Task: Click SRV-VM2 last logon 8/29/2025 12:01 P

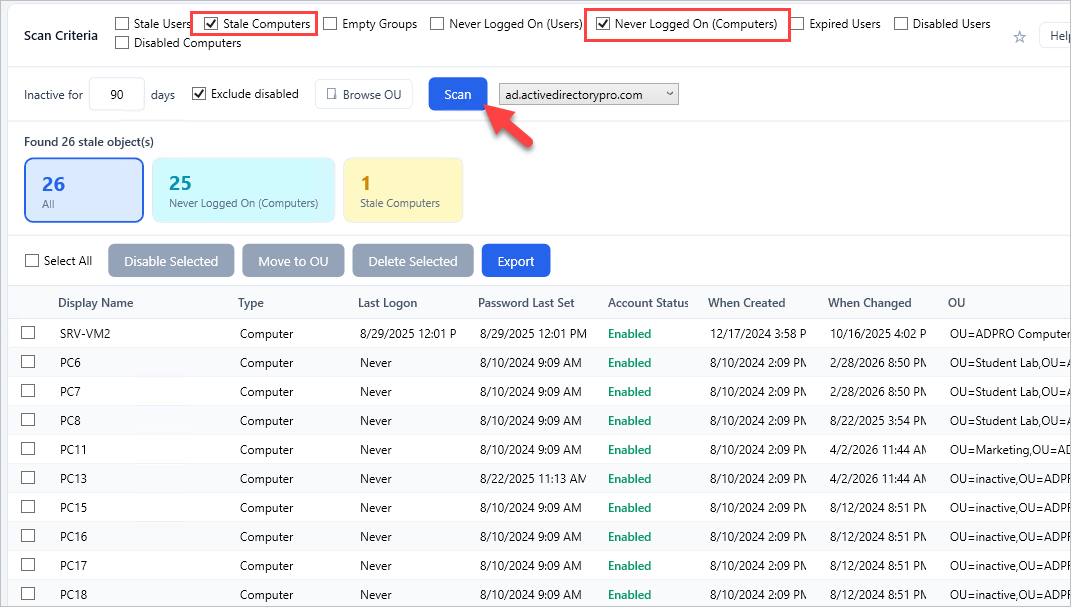Action: tap(408, 334)
